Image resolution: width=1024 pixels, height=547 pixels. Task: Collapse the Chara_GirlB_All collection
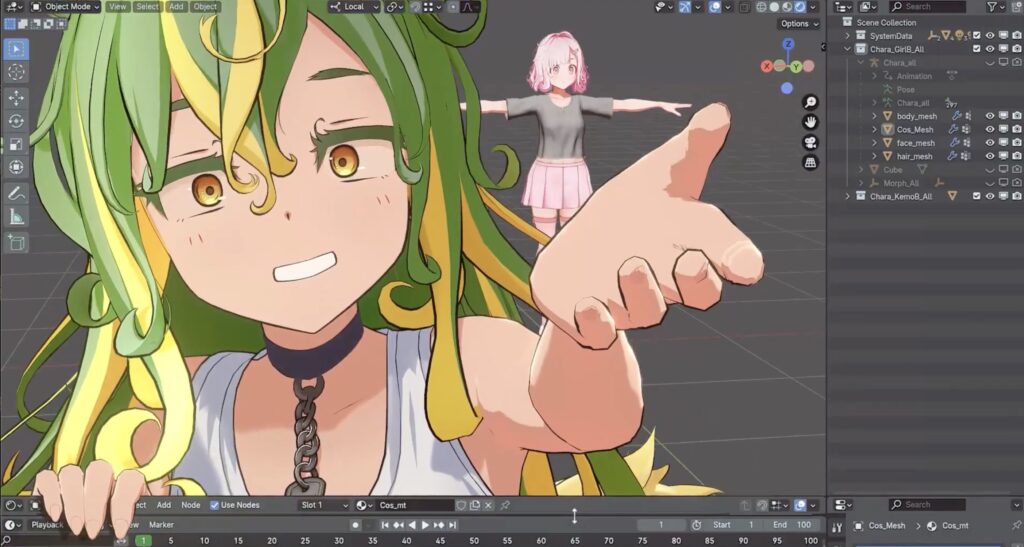[848, 49]
